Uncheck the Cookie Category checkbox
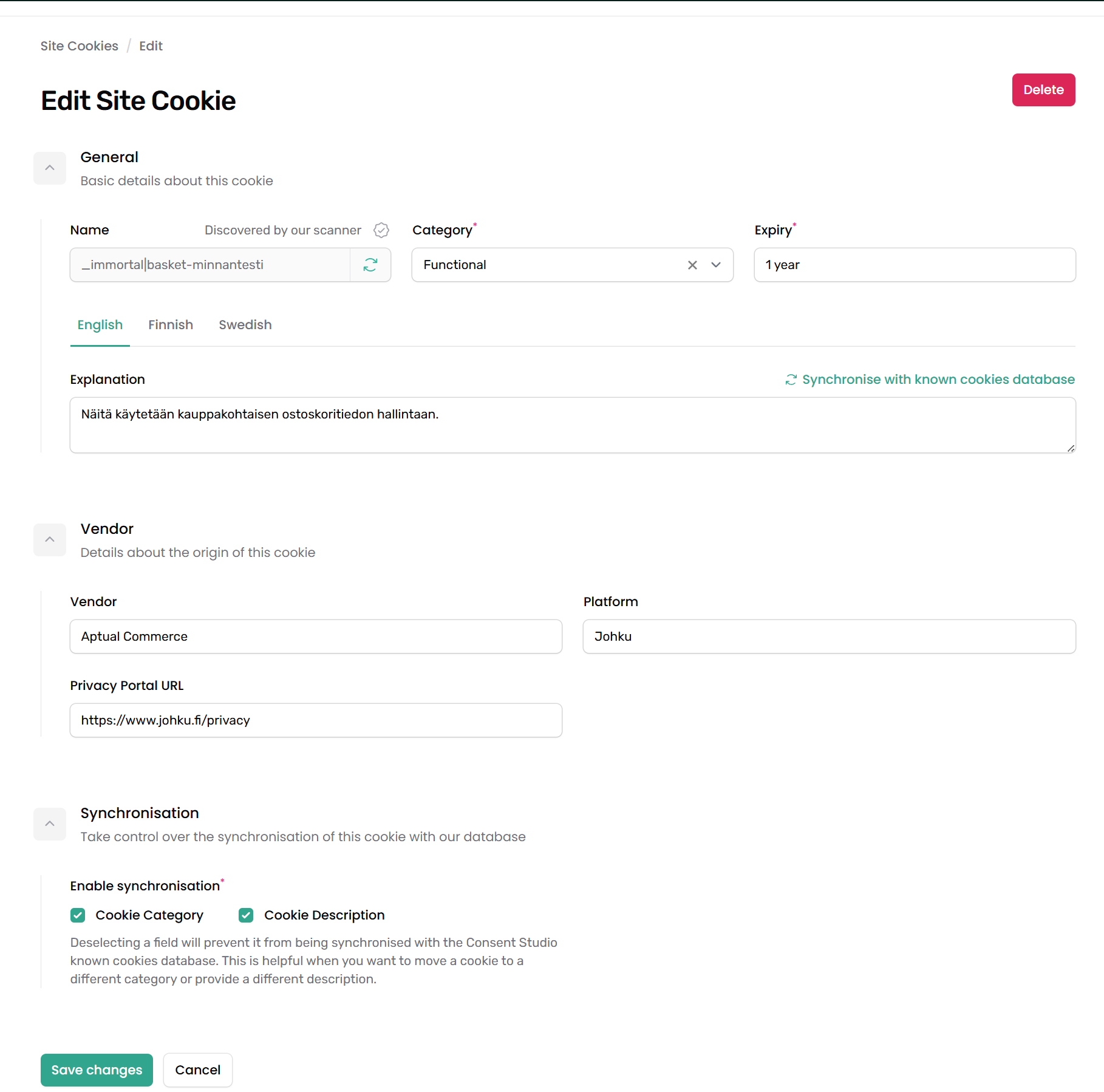 [x=78, y=915]
